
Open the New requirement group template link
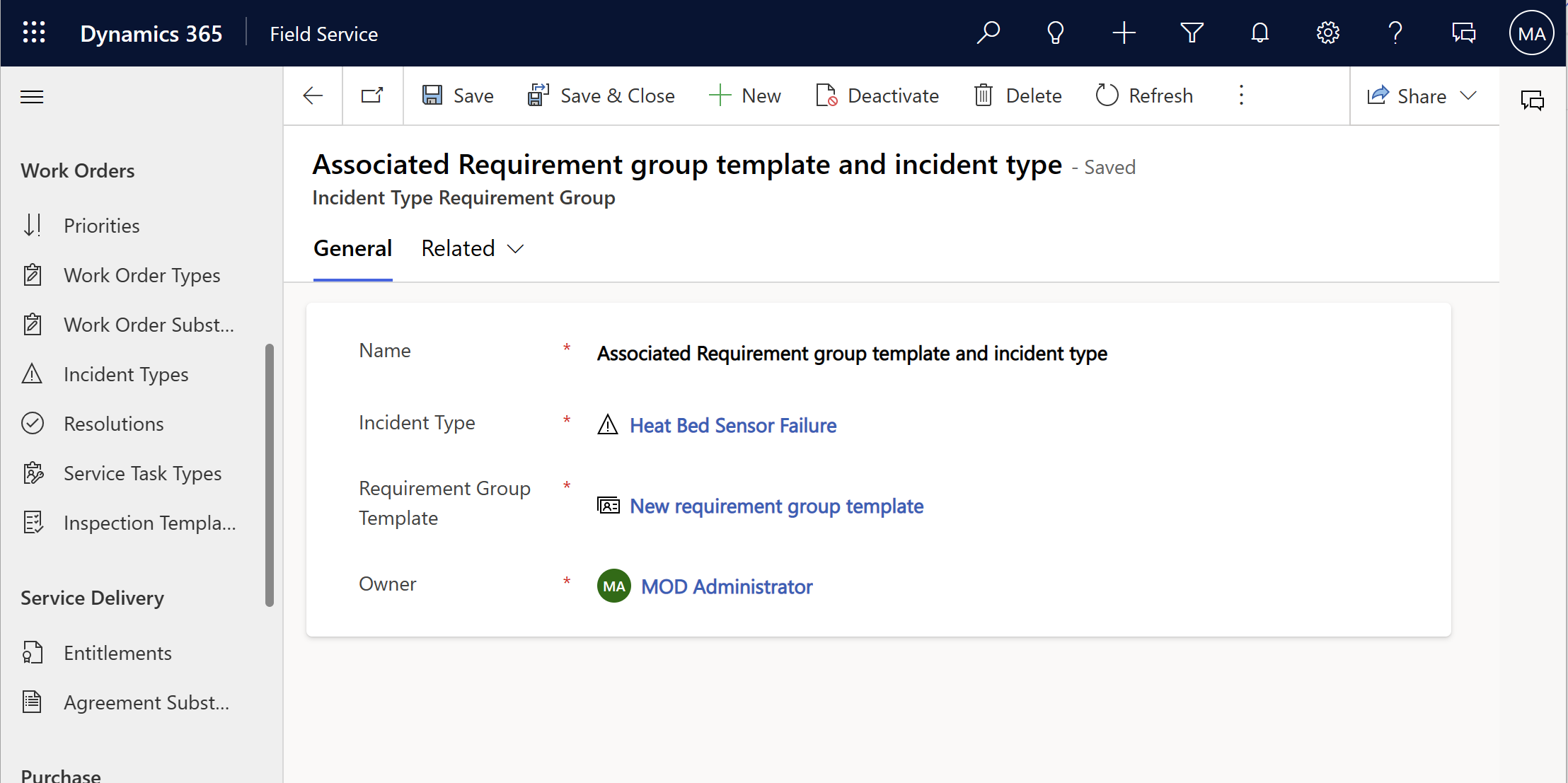776,506
